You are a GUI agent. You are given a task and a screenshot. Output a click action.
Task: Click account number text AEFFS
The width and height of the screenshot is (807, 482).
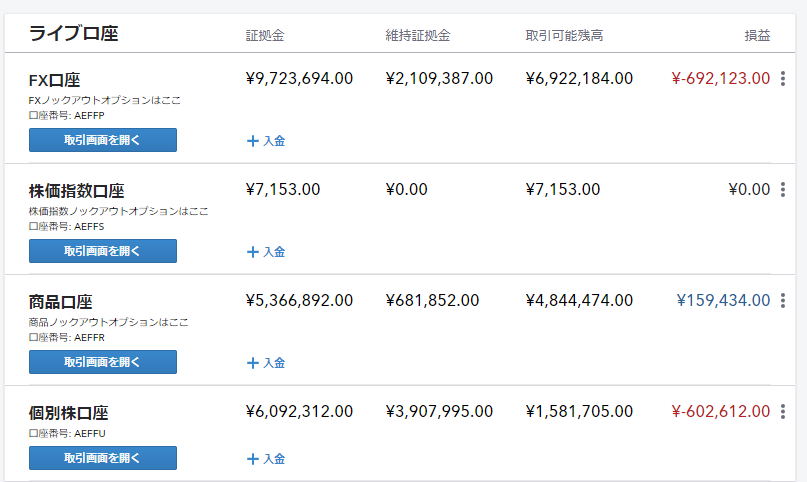click(x=89, y=227)
